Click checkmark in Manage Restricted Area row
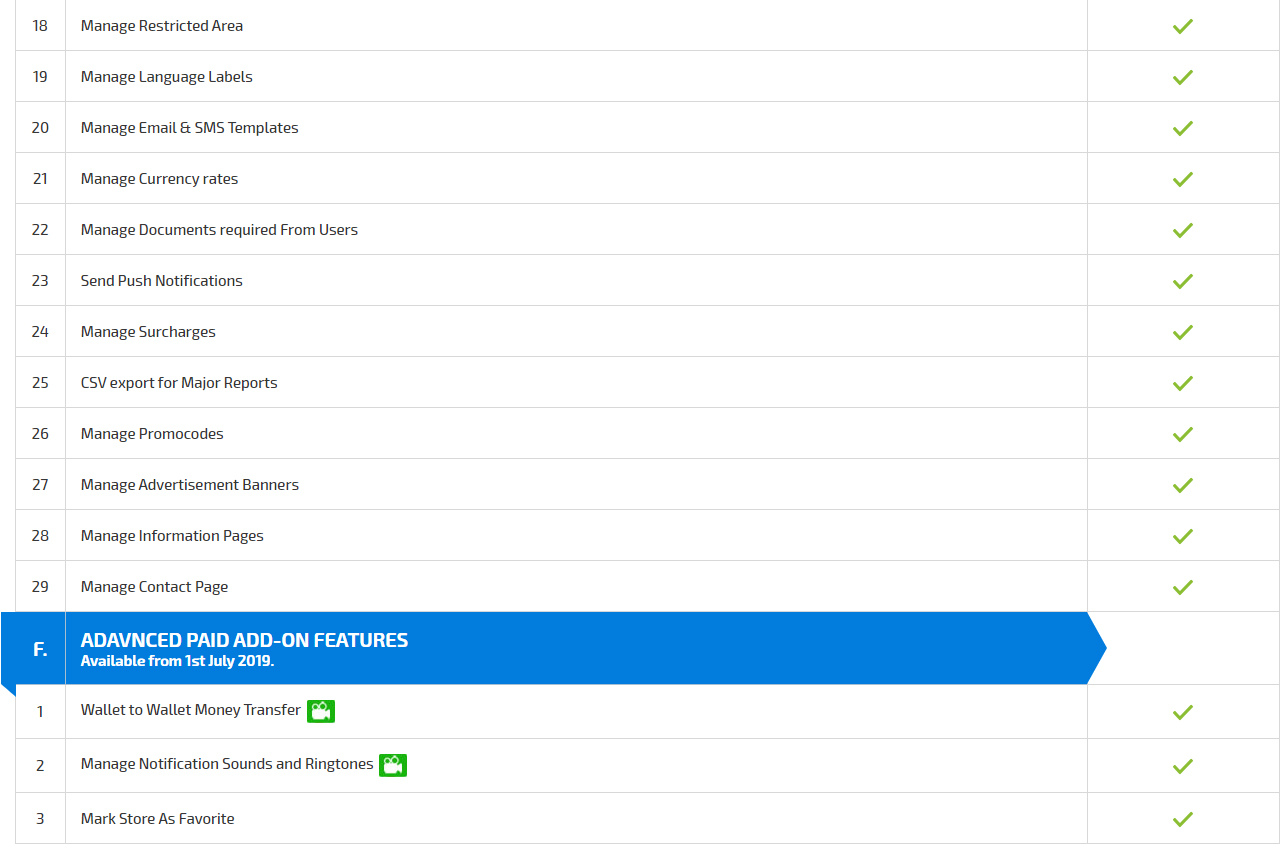This screenshot has width=1280, height=844. click(1183, 26)
